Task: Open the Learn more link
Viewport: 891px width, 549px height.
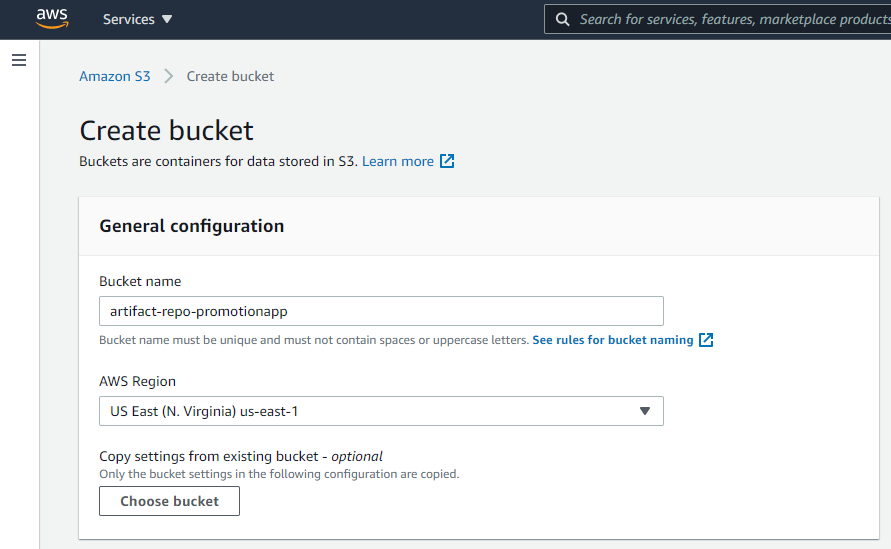Action: (398, 161)
